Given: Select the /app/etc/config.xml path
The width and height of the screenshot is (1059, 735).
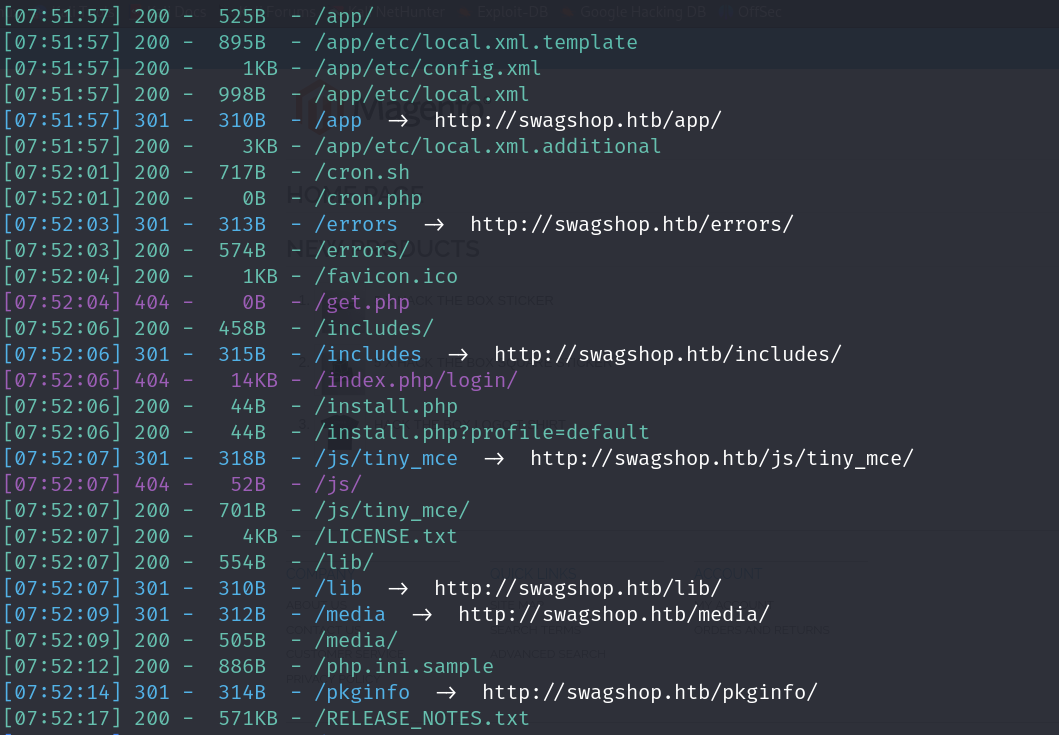Looking at the screenshot, I should 427,68.
